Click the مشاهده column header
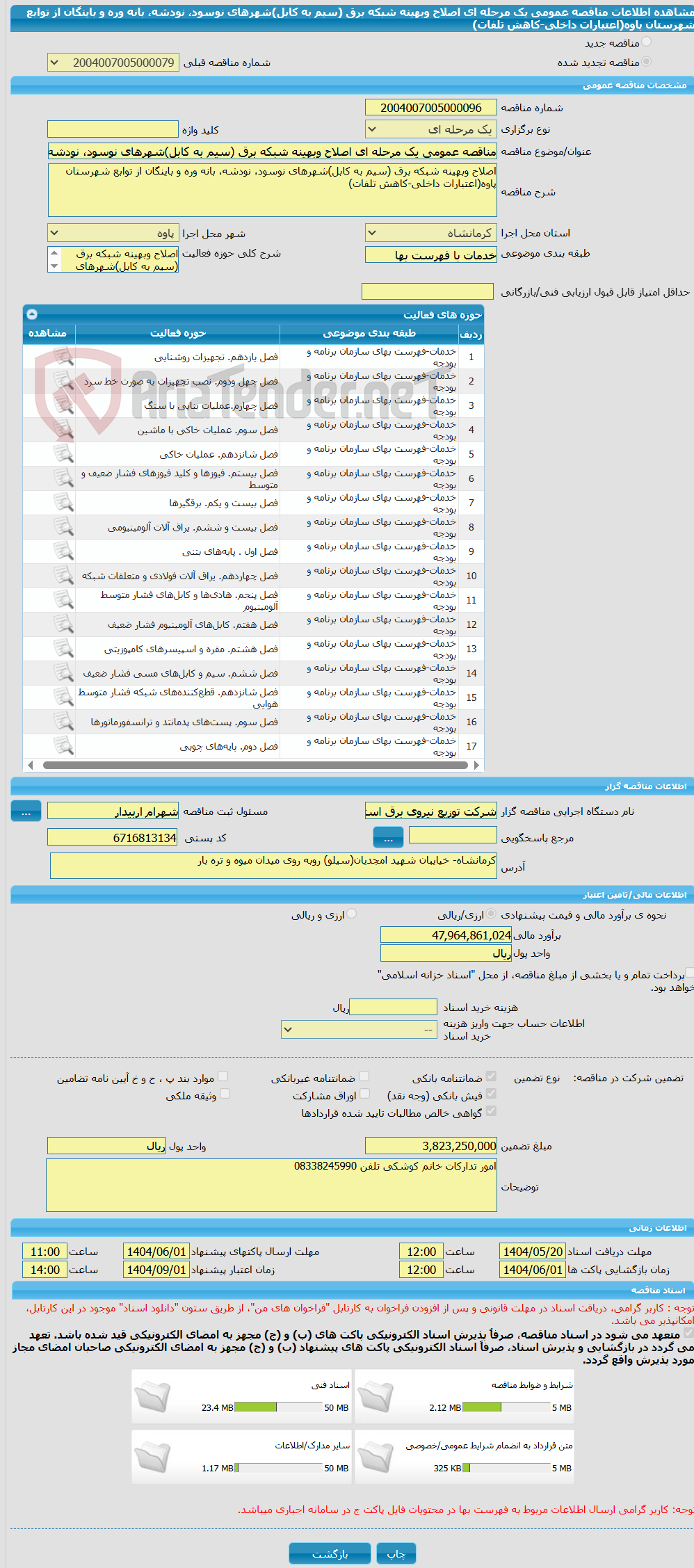Viewport: 694px width, 1568px height. [x=47, y=334]
